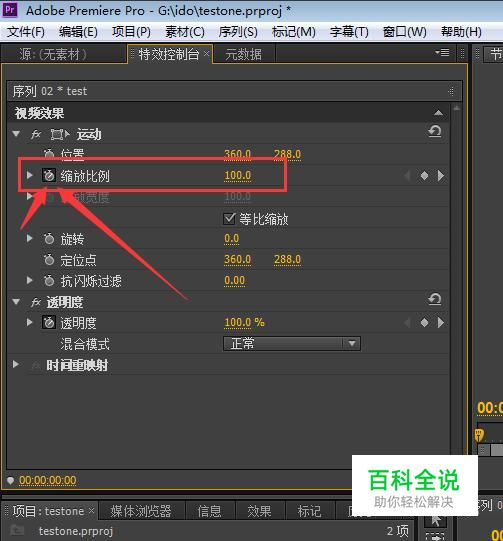
Task: Click the 缩放比例 value 100.0
Action: [238, 176]
